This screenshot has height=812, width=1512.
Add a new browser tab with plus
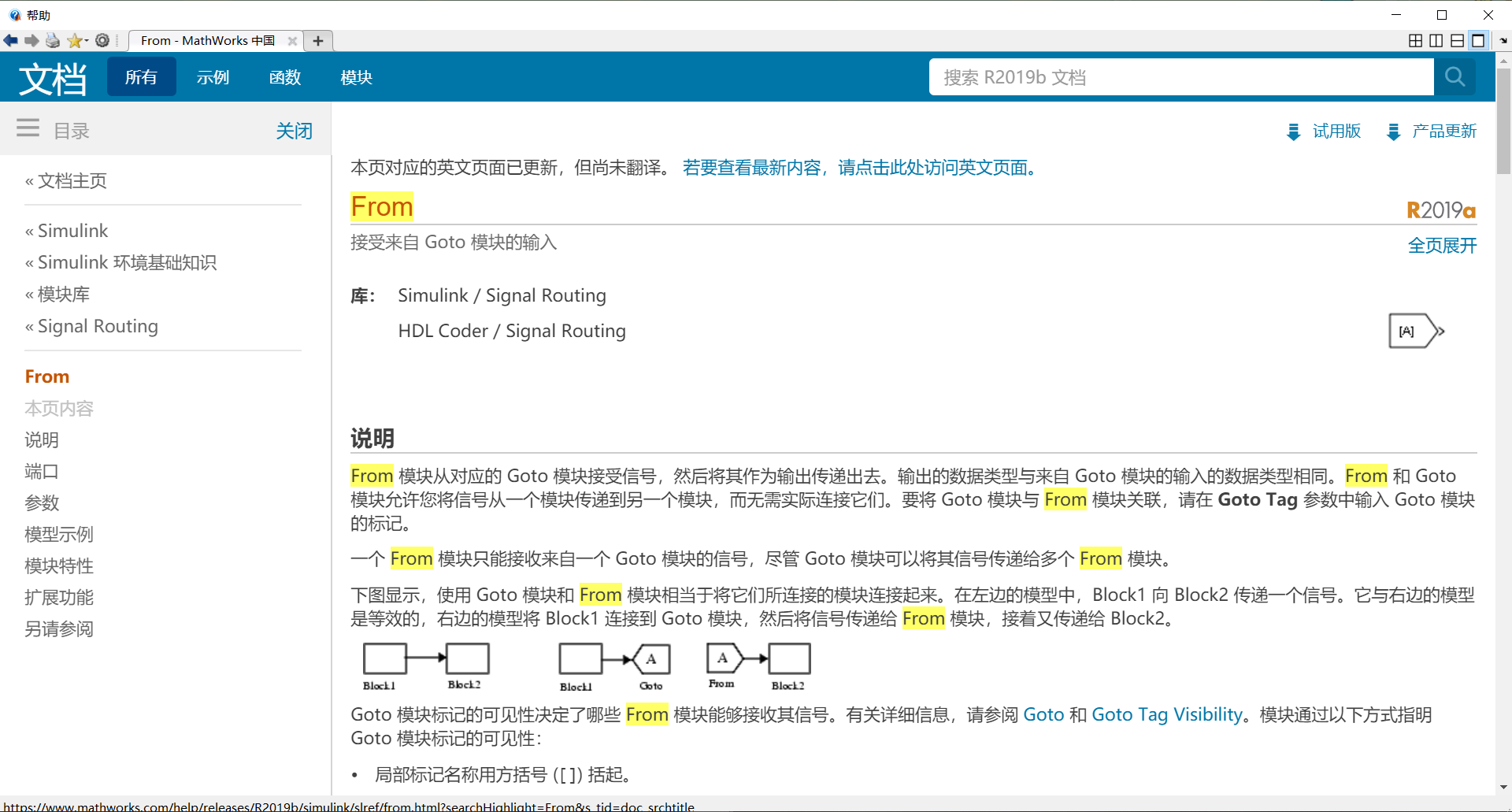click(318, 41)
